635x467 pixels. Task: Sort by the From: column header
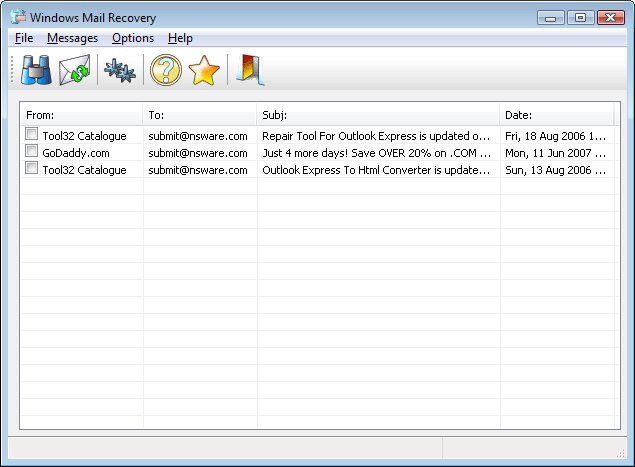81,115
